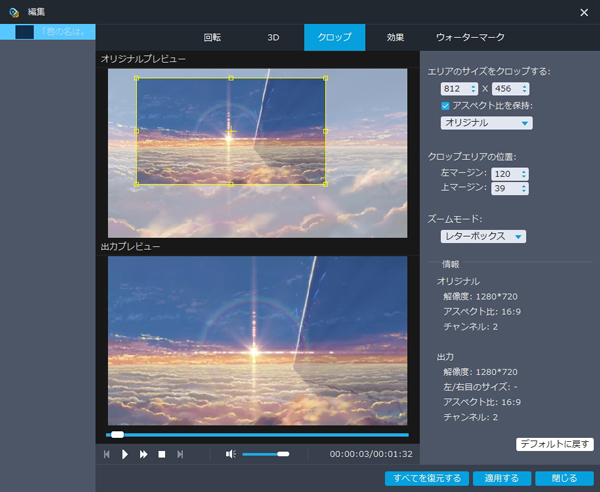Open the ウォーターマーク tab

point(470,37)
